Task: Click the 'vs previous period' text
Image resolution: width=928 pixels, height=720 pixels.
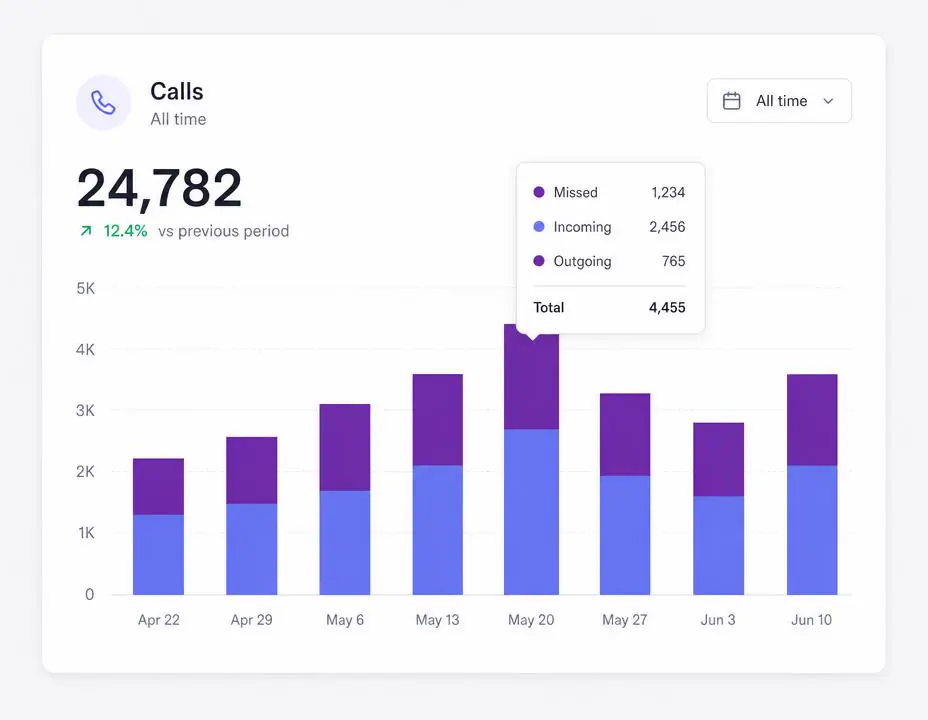Action: pyautogui.click(x=224, y=231)
